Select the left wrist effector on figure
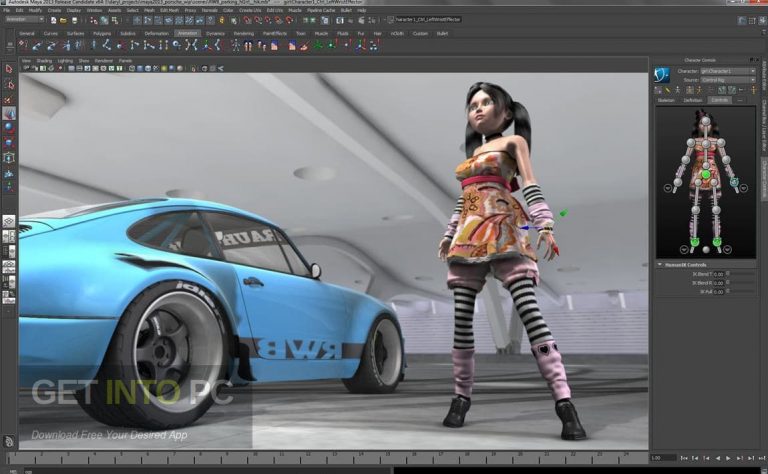The image size is (768, 474). click(734, 182)
